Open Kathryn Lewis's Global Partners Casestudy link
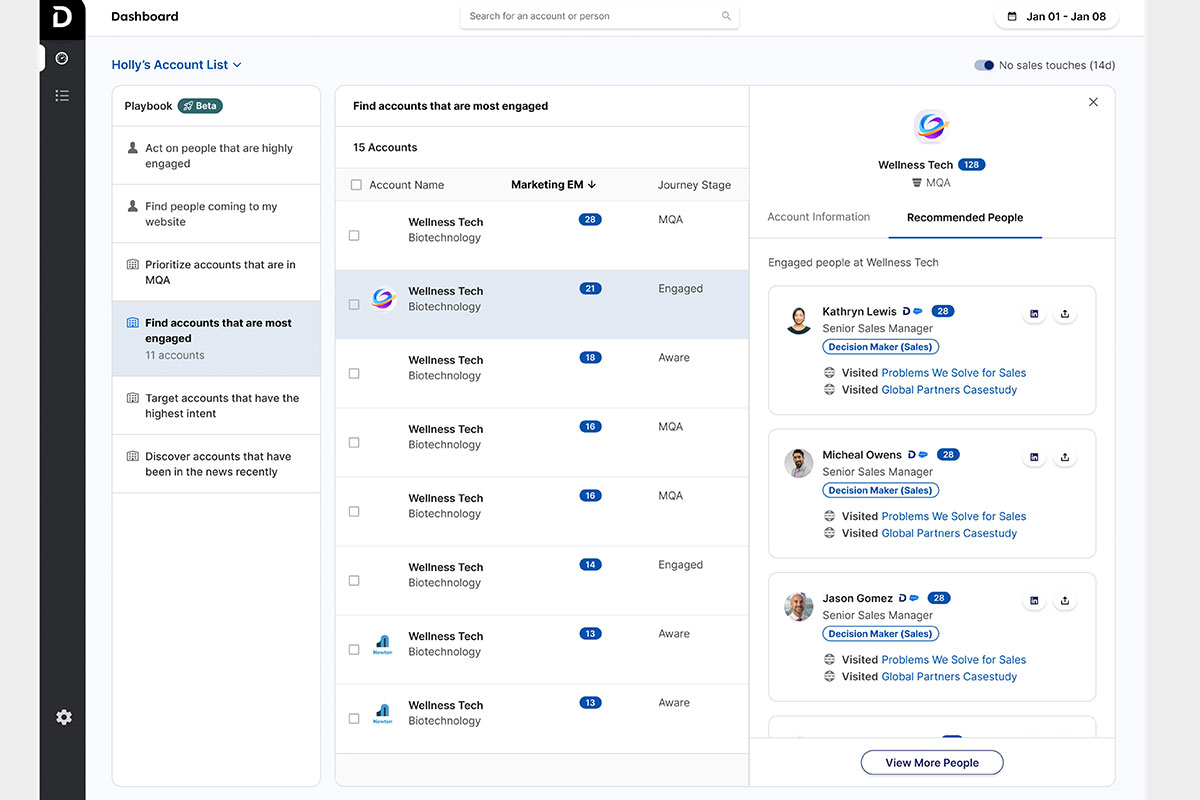This screenshot has height=800, width=1200. [948, 390]
